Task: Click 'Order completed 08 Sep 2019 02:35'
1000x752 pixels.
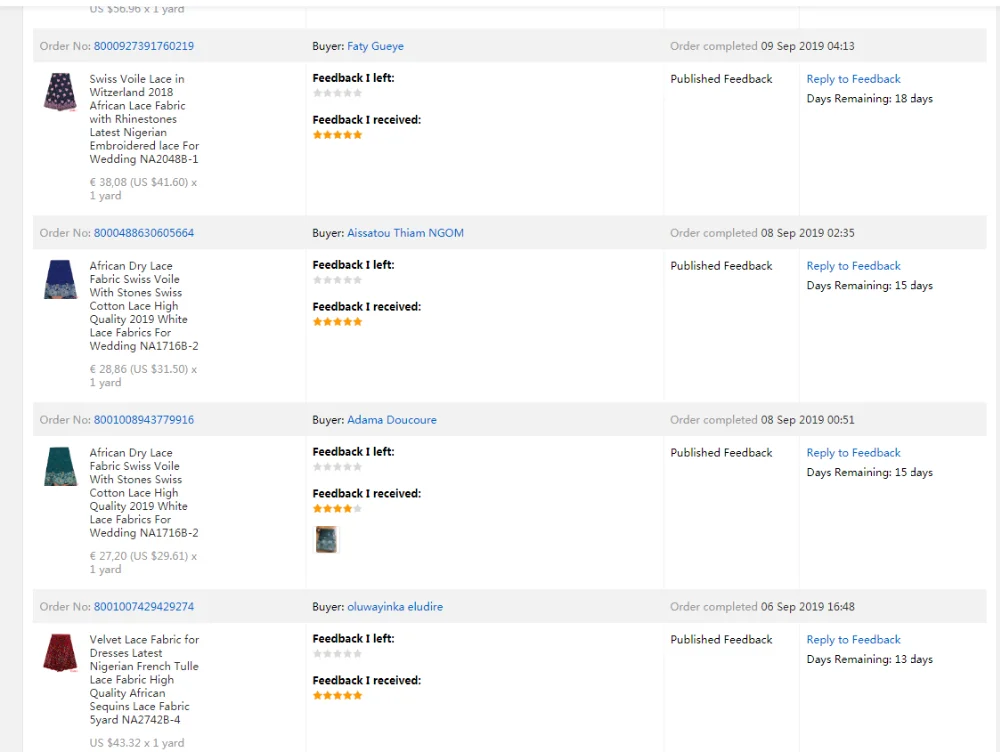Action: pos(762,233)
